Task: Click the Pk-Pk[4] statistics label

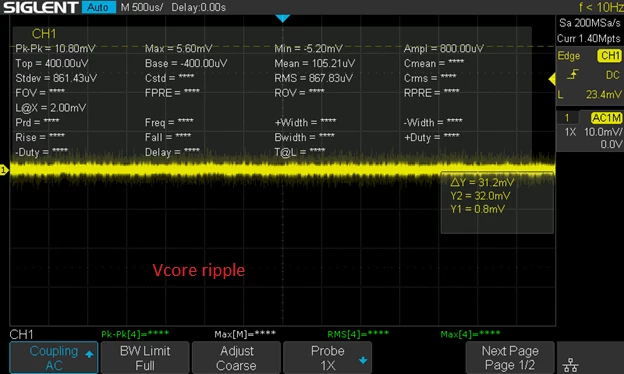Action: tap(135, 334)
